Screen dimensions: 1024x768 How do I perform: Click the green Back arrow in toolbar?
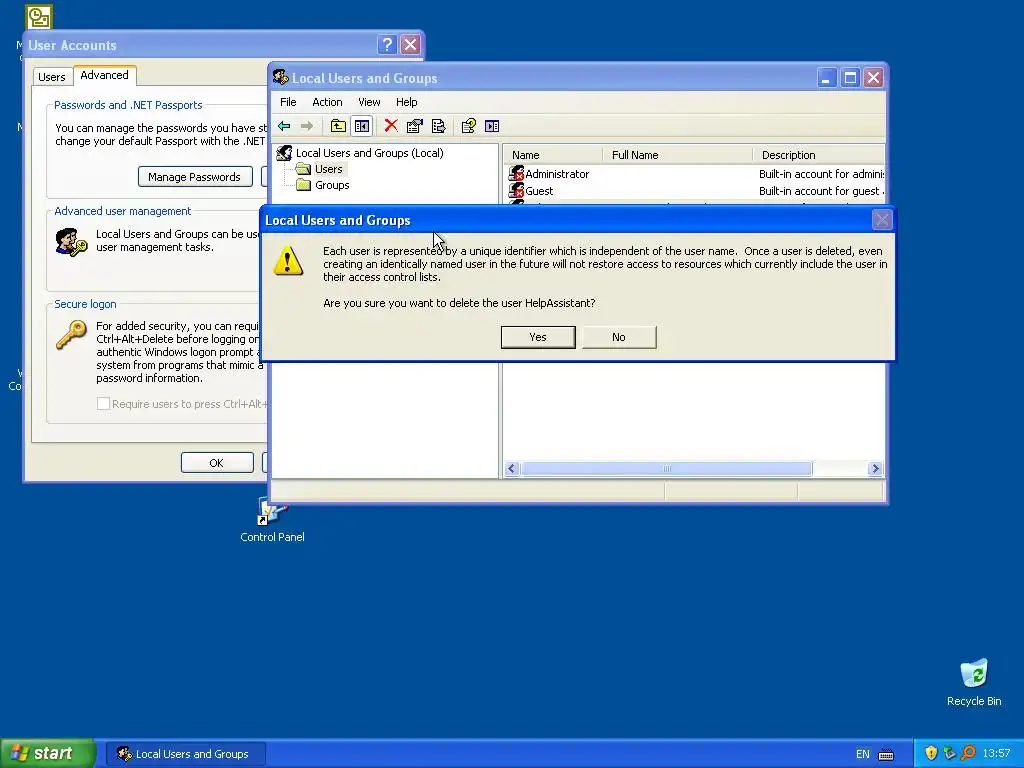coord(284,126)
